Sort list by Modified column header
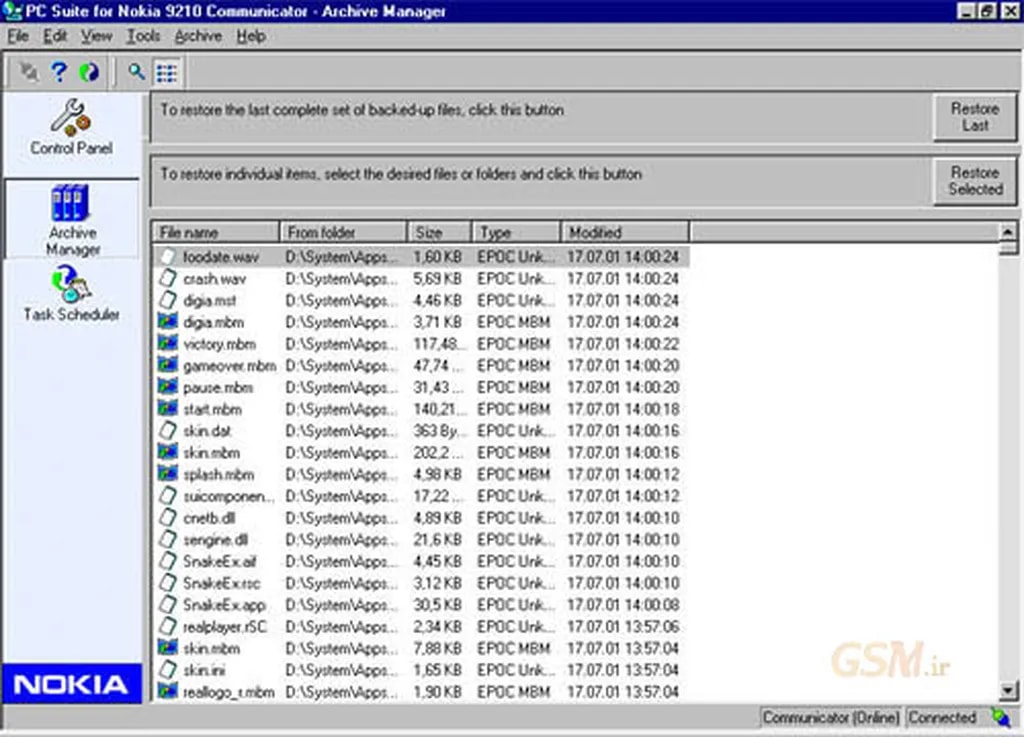The width and height of the screenshot is (1024, 737). pos(624,232)
